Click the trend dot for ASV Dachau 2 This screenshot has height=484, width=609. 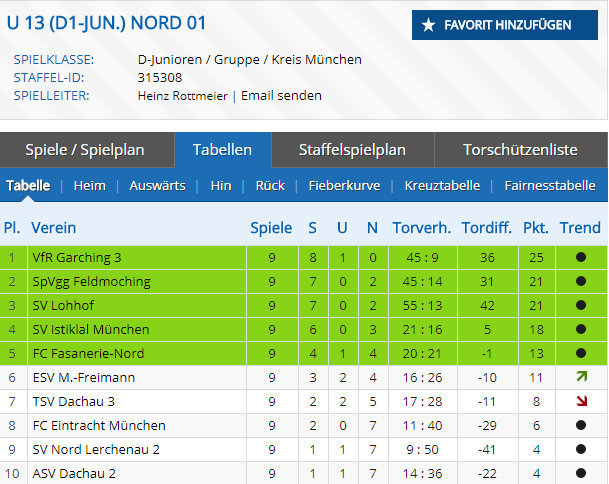click(581, 473)
